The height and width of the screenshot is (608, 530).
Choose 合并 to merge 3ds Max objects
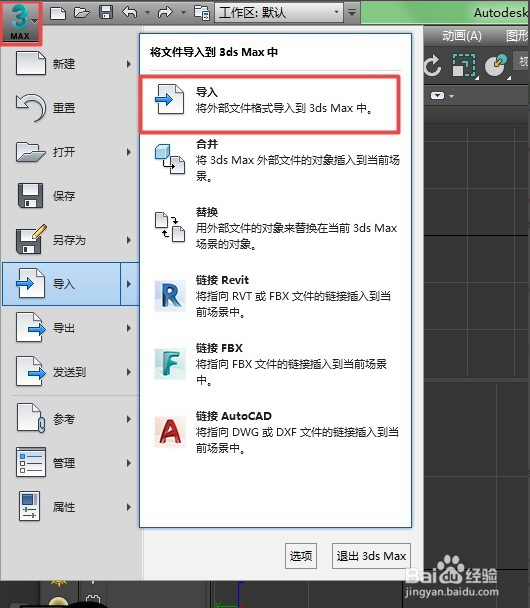pyautogui.click(x=275, y=161)
